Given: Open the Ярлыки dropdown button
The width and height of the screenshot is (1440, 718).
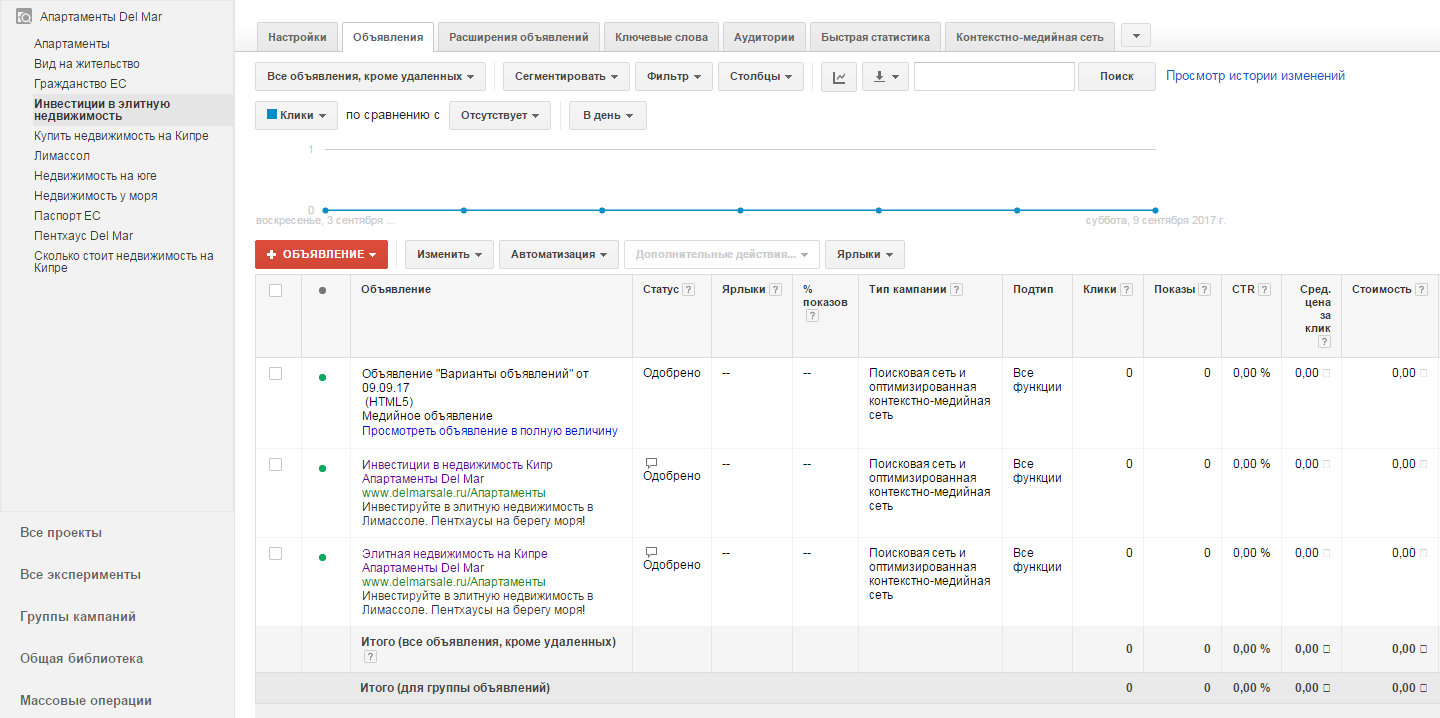Looking at the screenshot, I should coord(865,254).
